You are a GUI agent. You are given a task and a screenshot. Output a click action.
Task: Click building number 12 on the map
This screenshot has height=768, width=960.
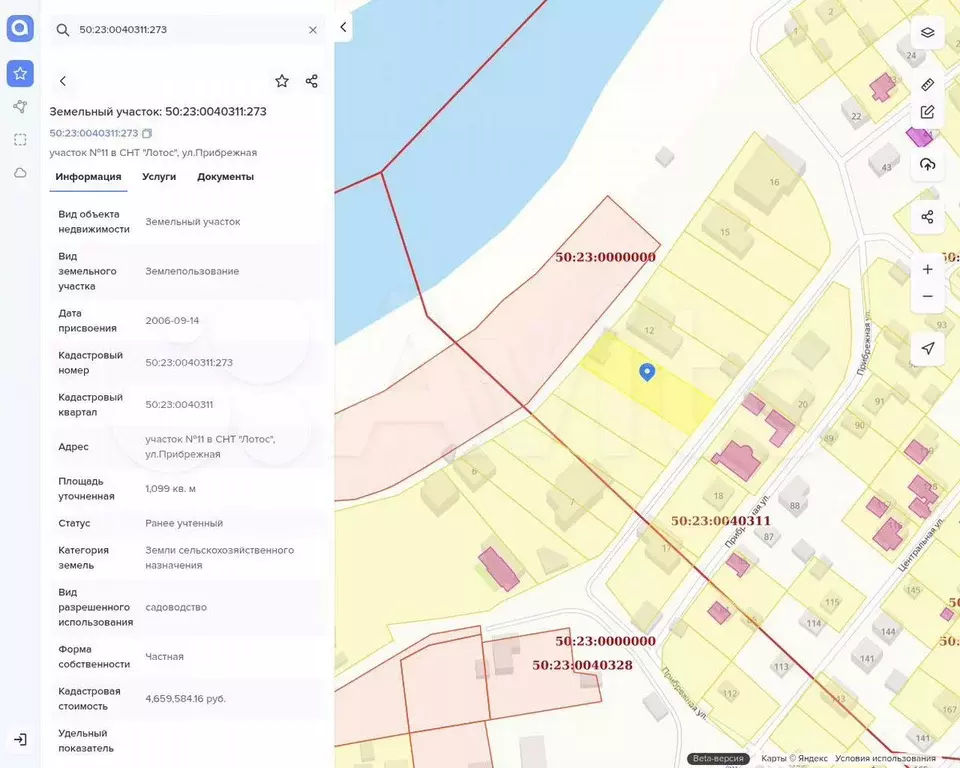649,330
